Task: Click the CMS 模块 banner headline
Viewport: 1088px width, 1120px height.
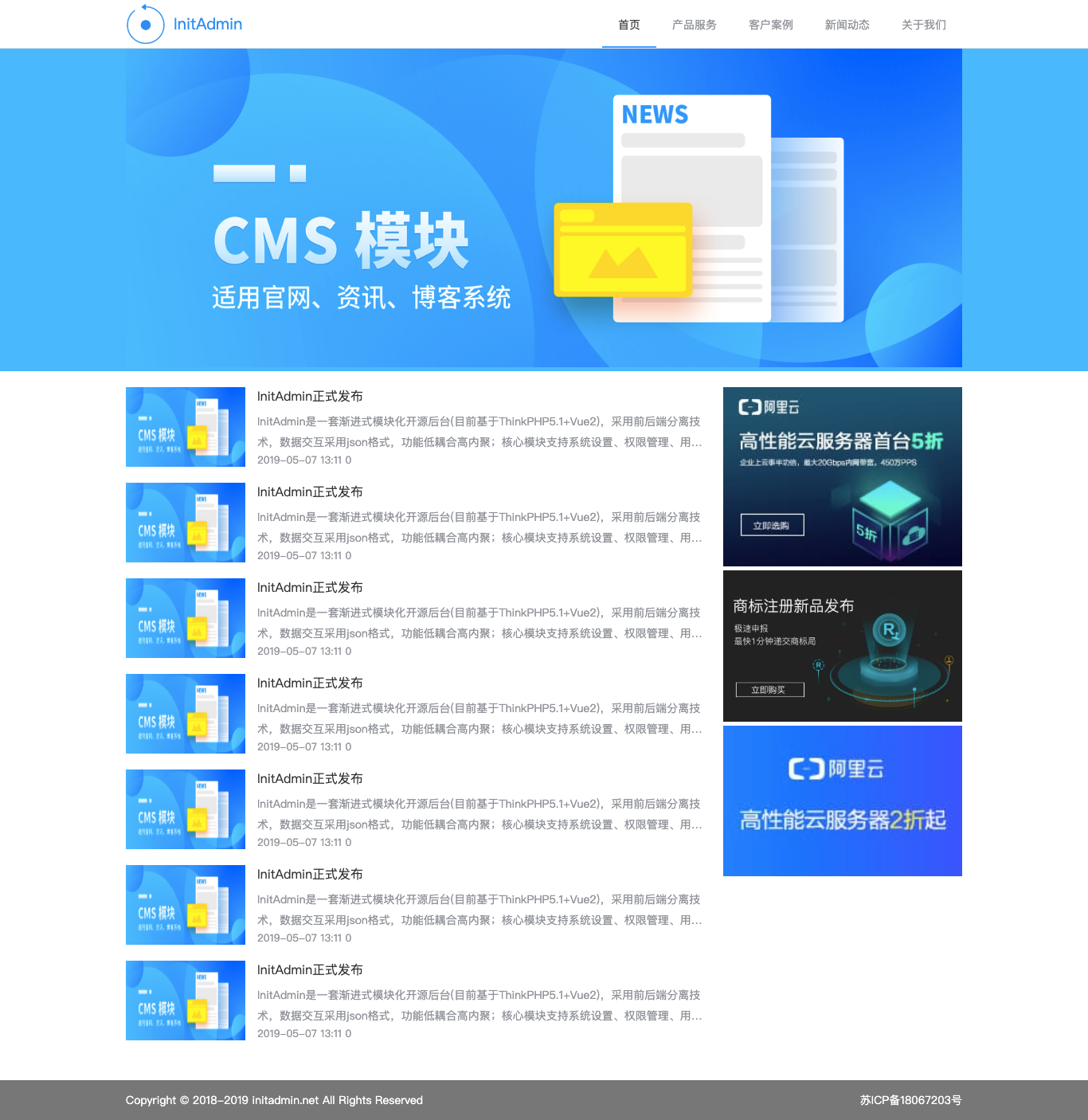Action: [x=341, y=241]
